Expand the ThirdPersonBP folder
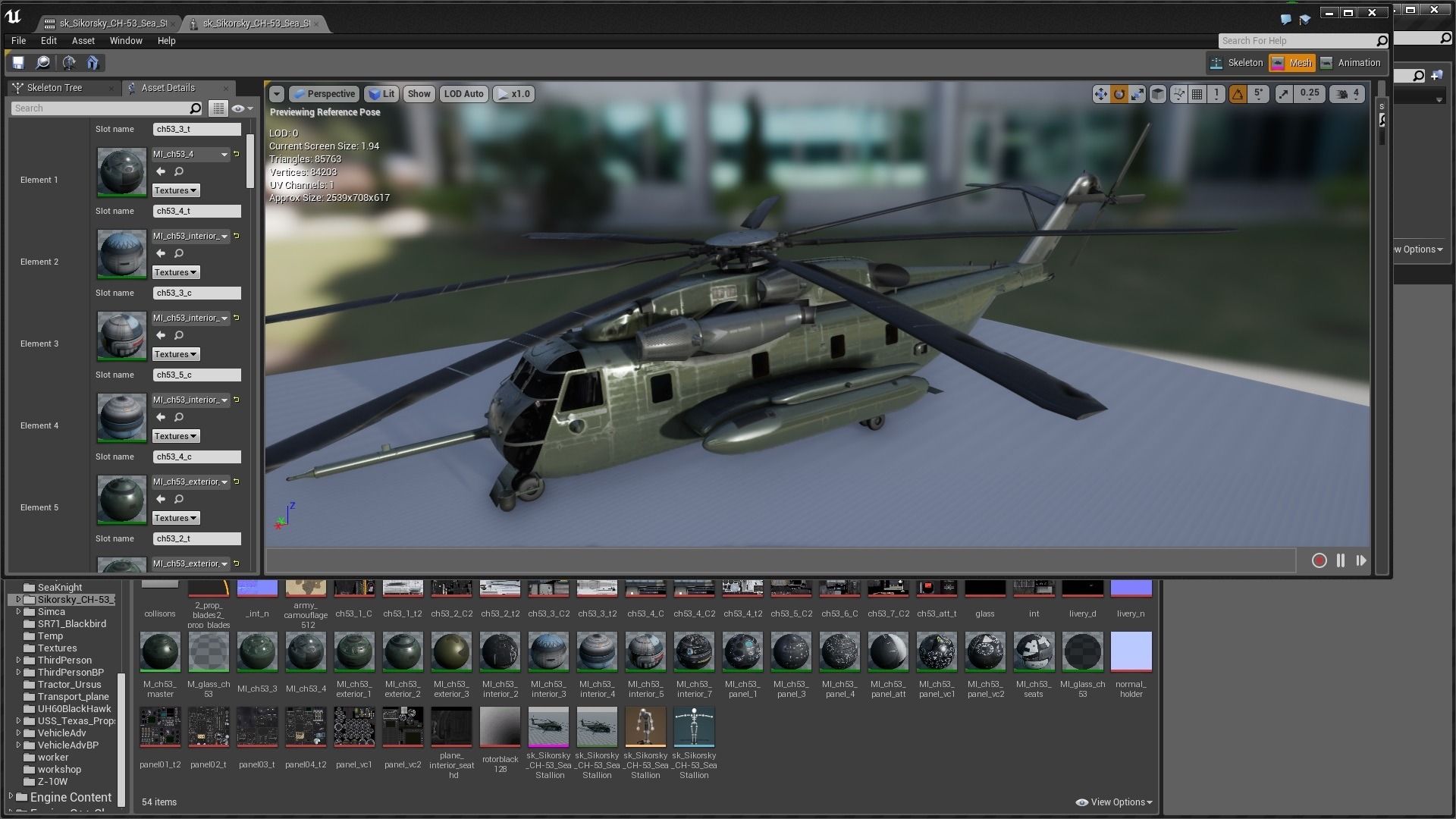Screen dimensions: 1456x819 click(18, 672)
